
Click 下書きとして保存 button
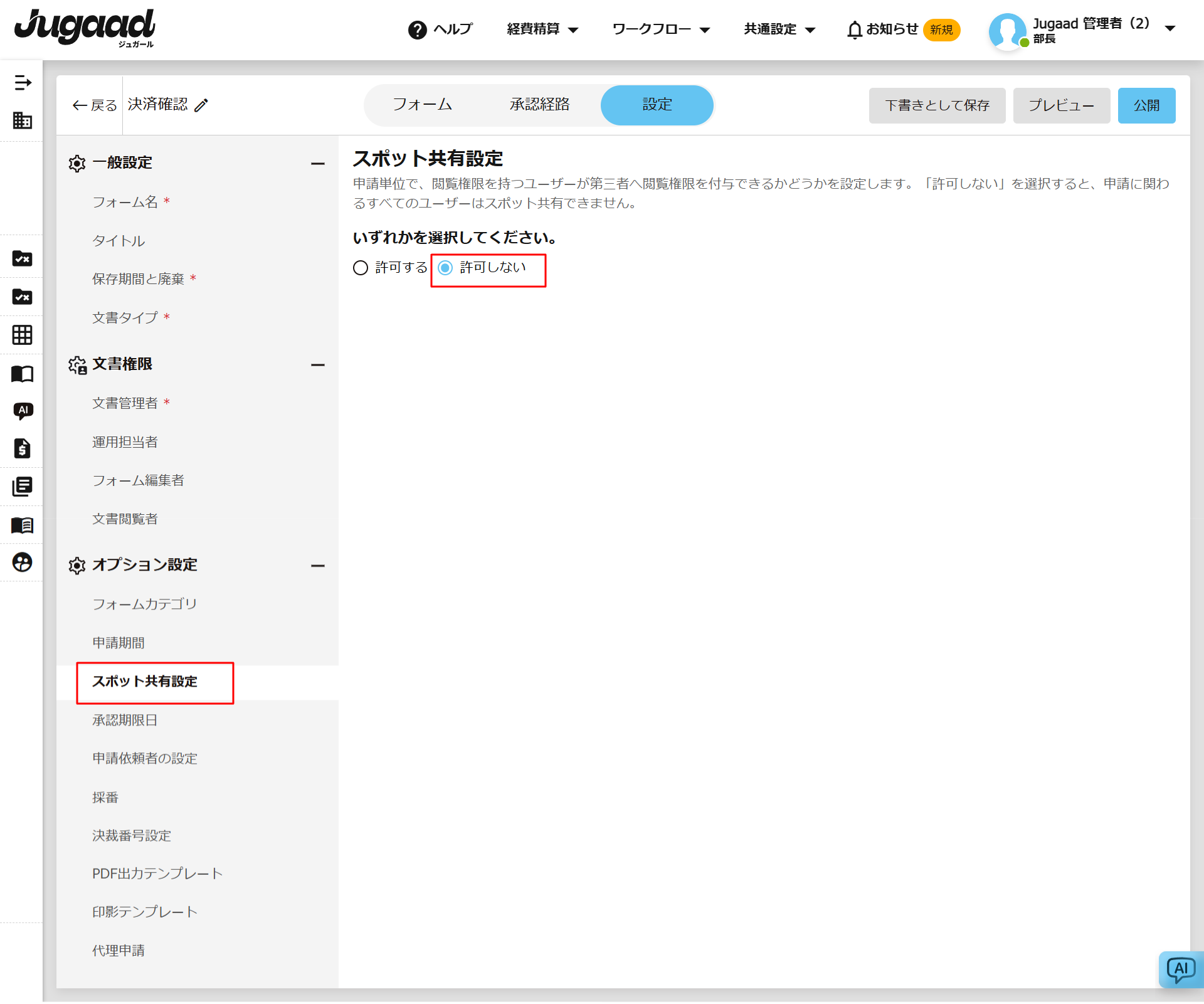tap(937, 105)
